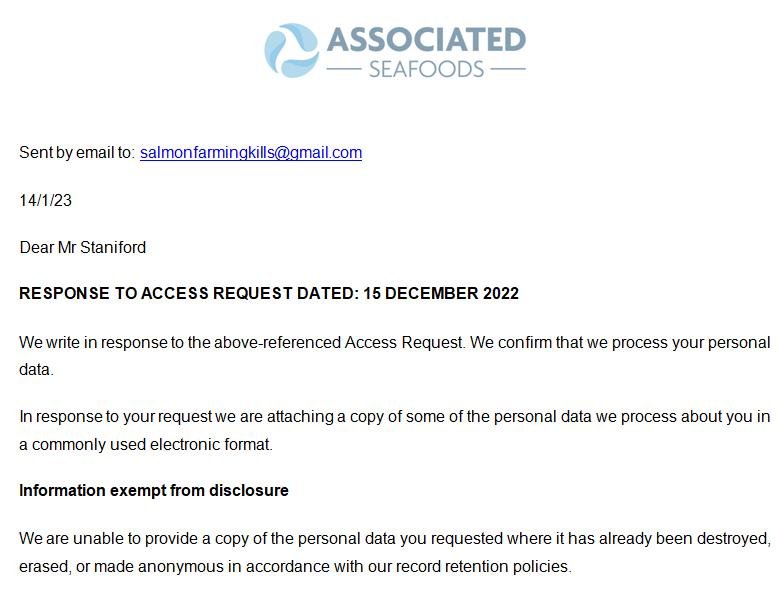Click the 'Information exempt from disclosure' subheading
781x591 pixels.
(x=154, y=491)
